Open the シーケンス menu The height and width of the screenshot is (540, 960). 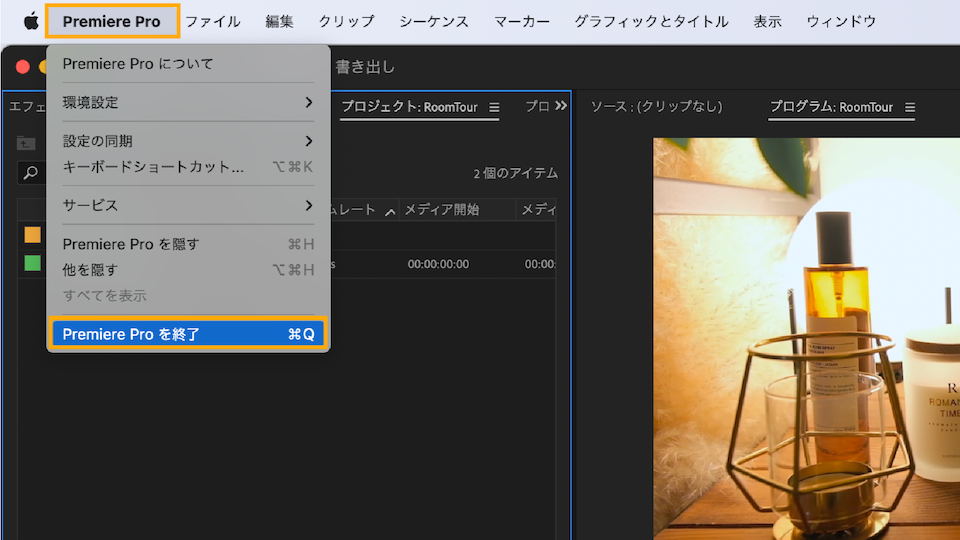tap(434, 21)
